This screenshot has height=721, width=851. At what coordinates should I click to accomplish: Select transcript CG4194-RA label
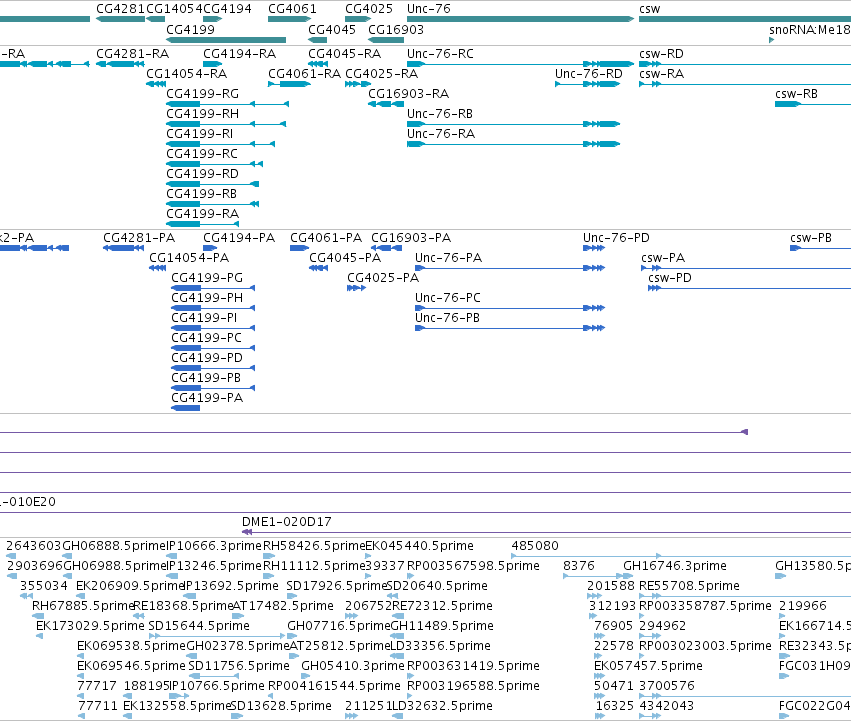(239, 54)
